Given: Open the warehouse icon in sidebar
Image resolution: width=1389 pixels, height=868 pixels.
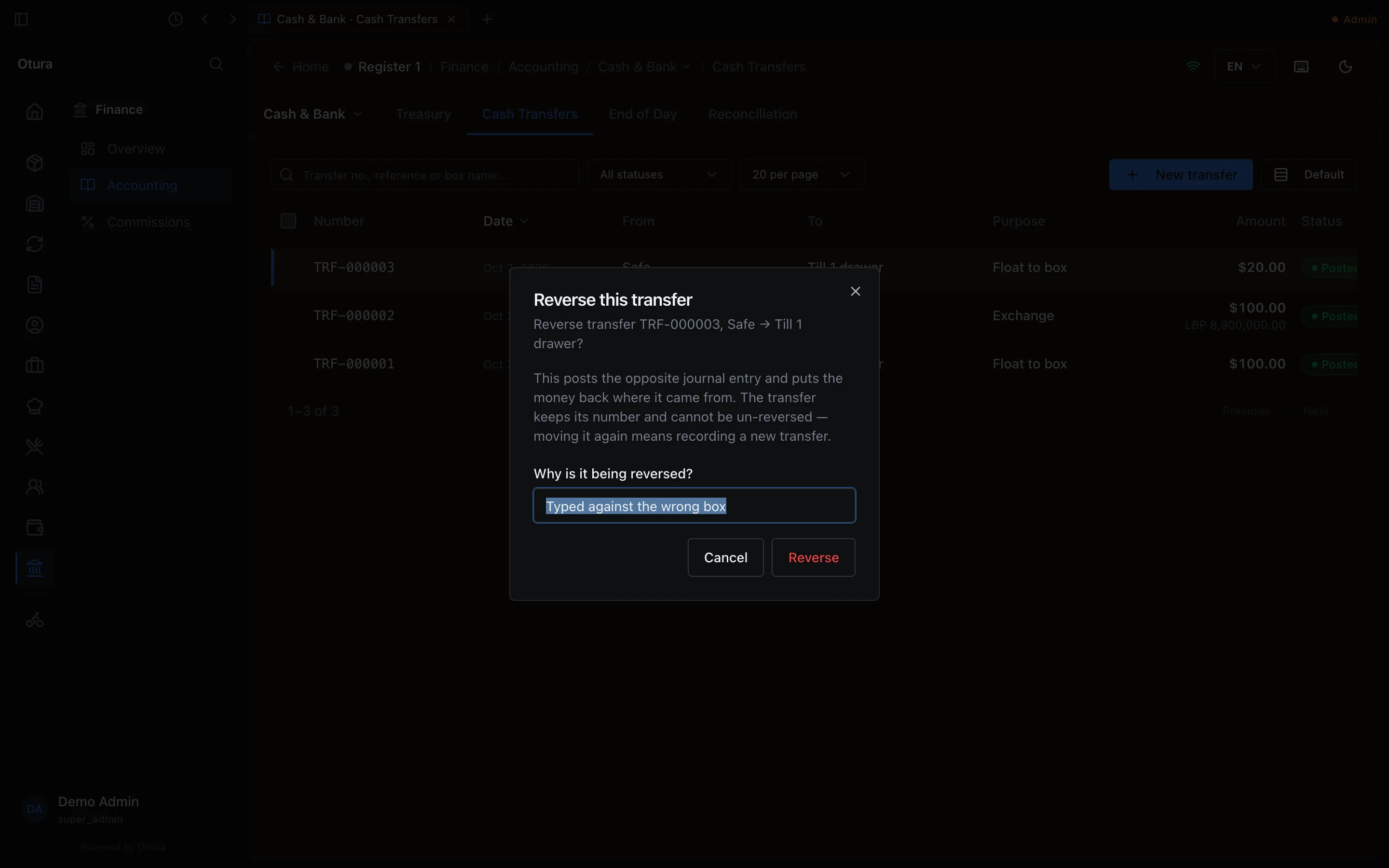Looking at the screenshot, I should (35, 204).
